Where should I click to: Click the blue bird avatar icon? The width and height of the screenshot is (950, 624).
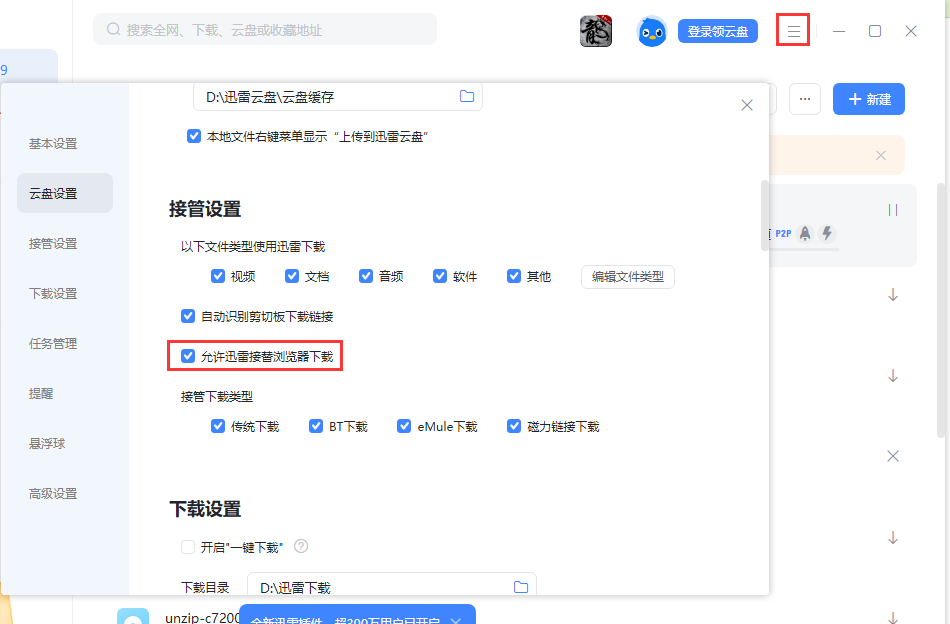(652, 32)
